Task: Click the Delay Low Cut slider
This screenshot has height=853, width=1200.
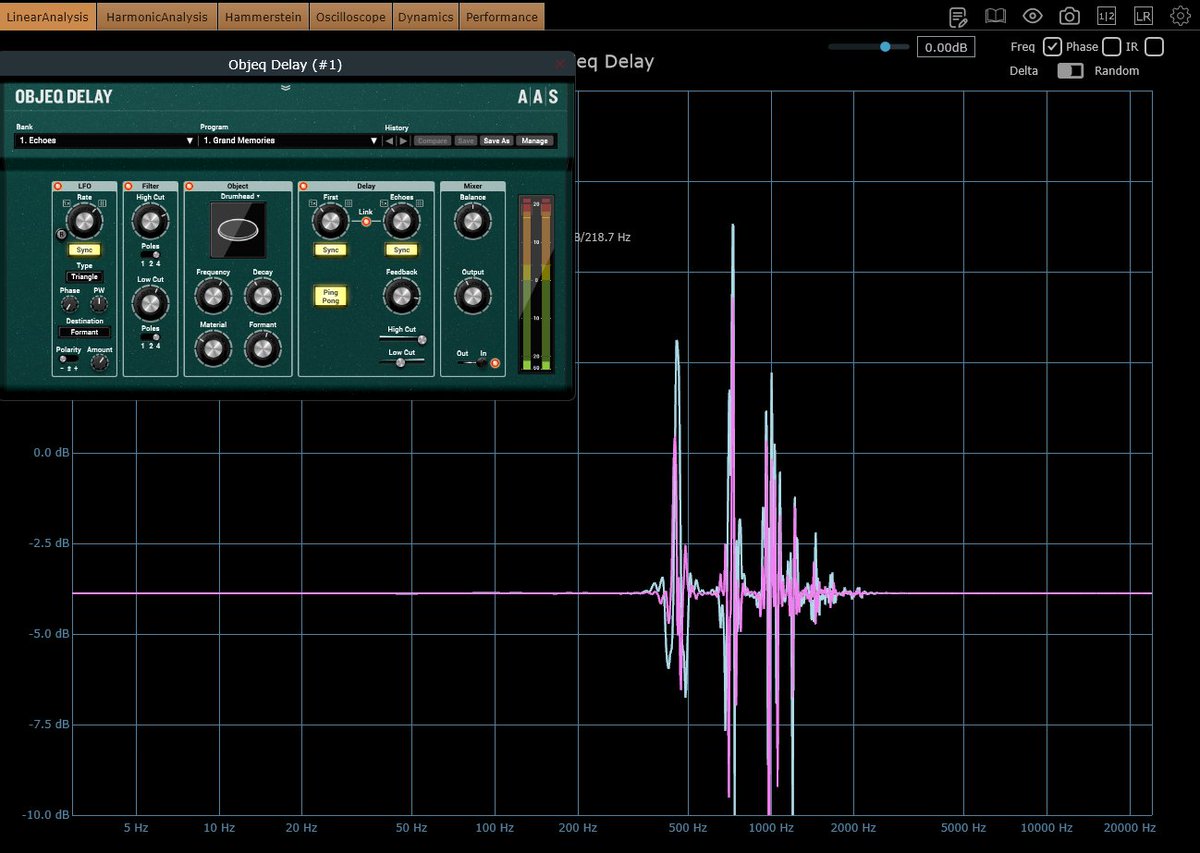Action: 403,362
